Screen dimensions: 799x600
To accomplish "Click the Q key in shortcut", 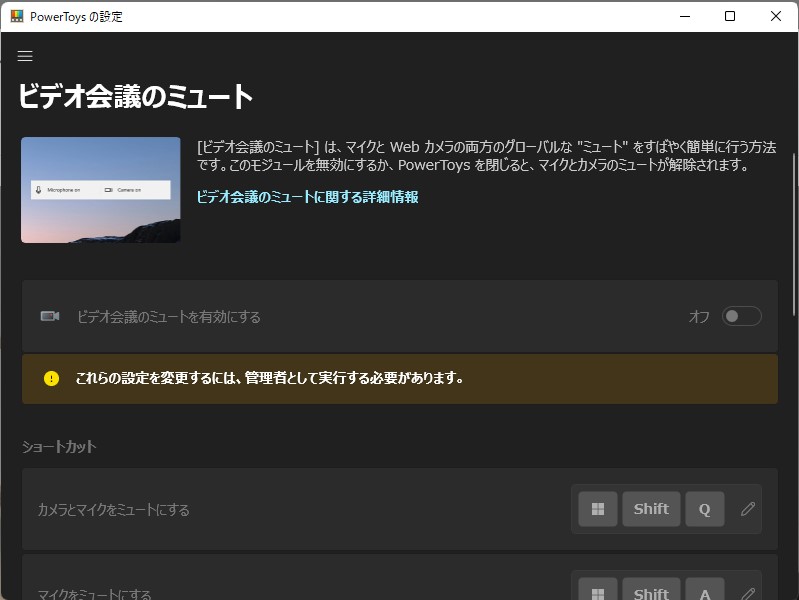I will (705, 509).
